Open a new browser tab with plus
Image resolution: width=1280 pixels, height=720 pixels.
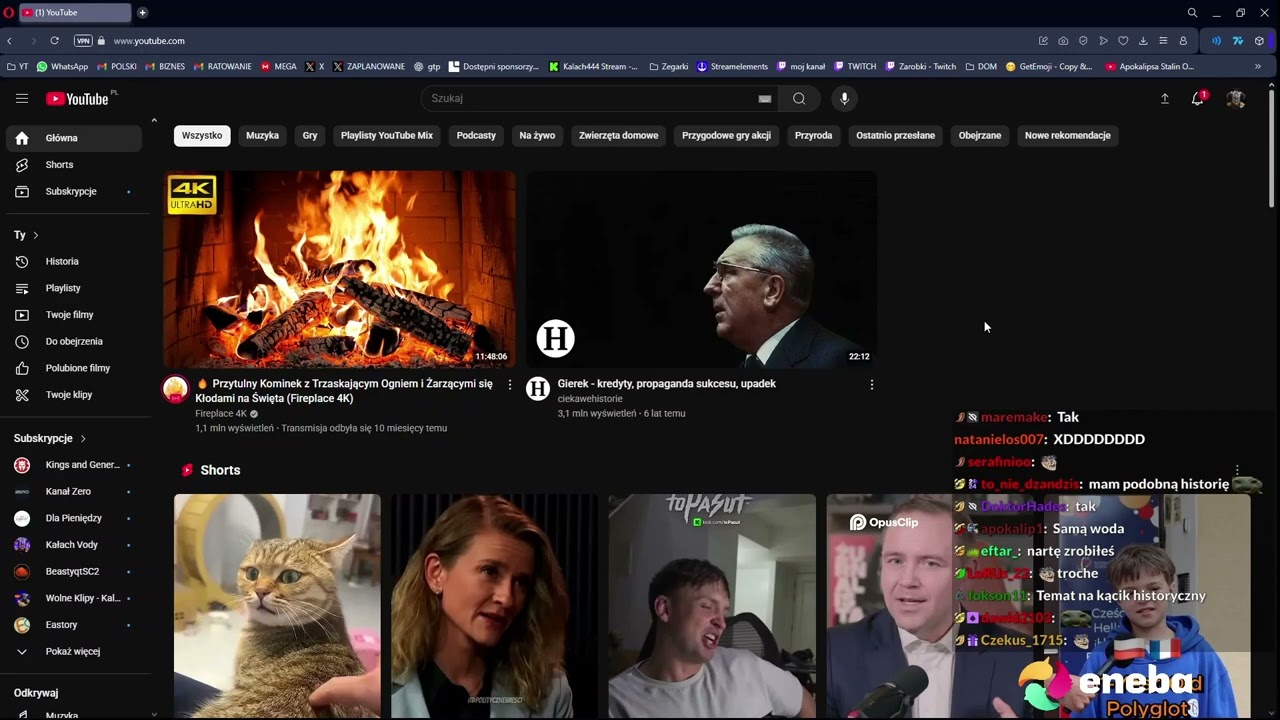coord(142,13)
